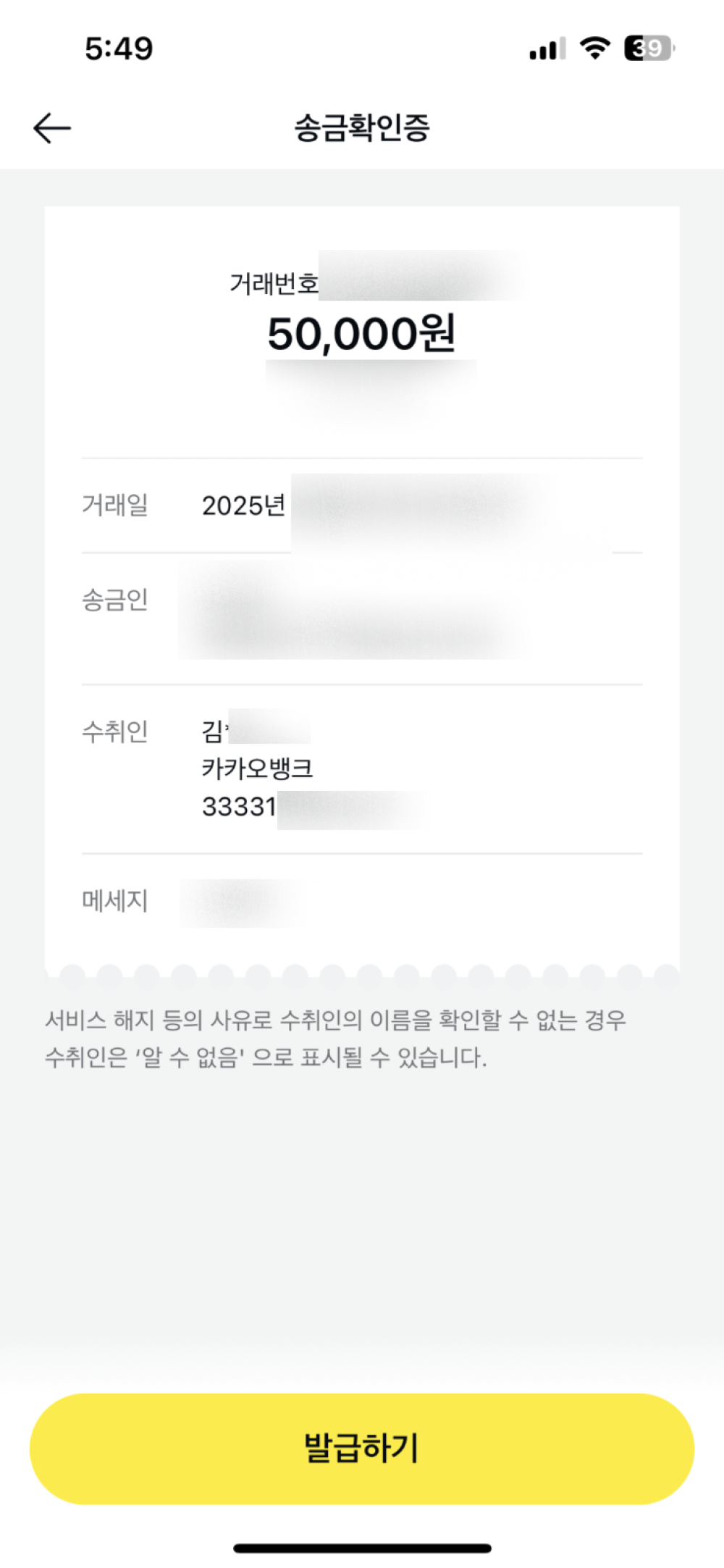Tap the 50,000원 amount text
The image size is (724, 1568).
361,334
